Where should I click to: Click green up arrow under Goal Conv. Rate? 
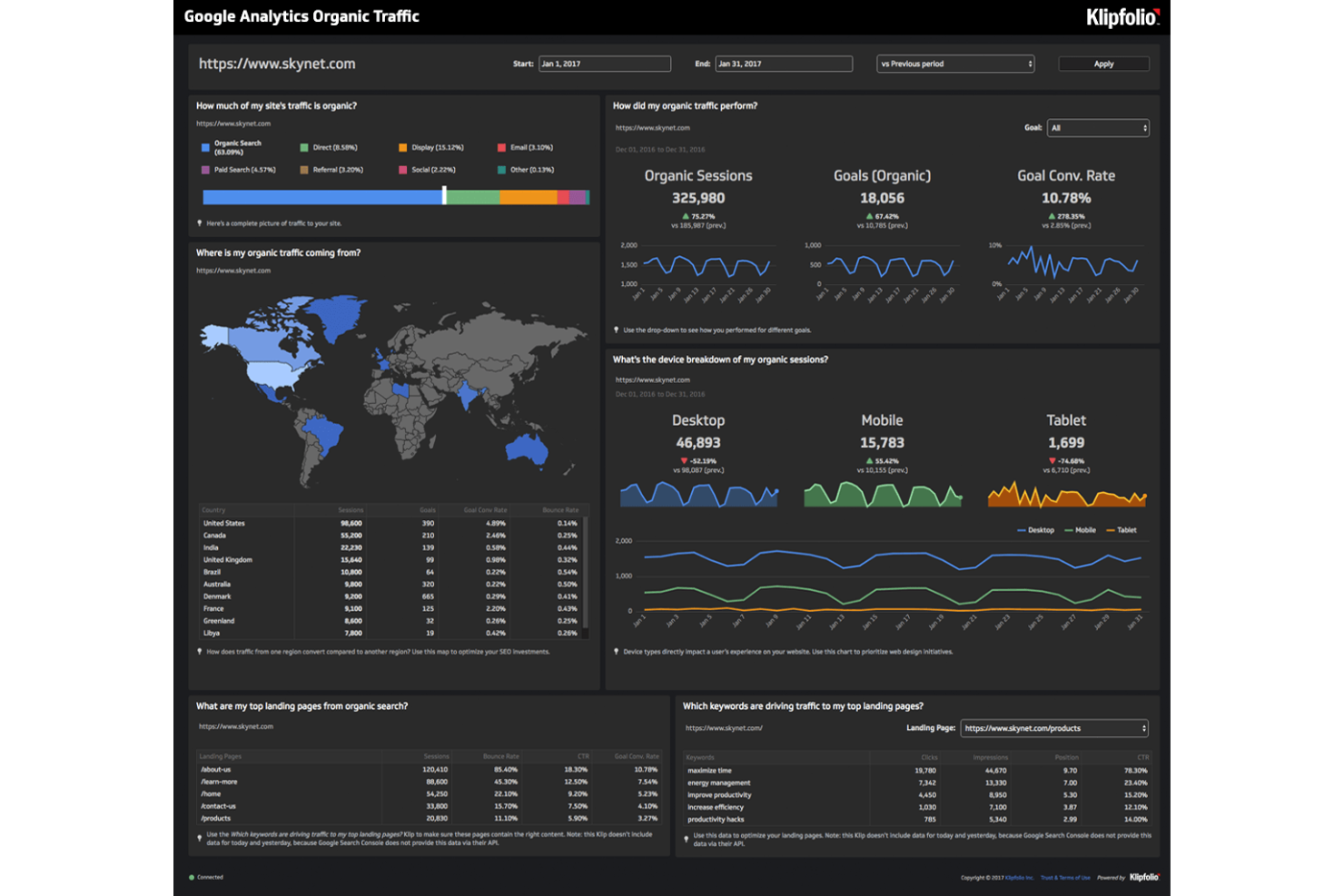1052,217
